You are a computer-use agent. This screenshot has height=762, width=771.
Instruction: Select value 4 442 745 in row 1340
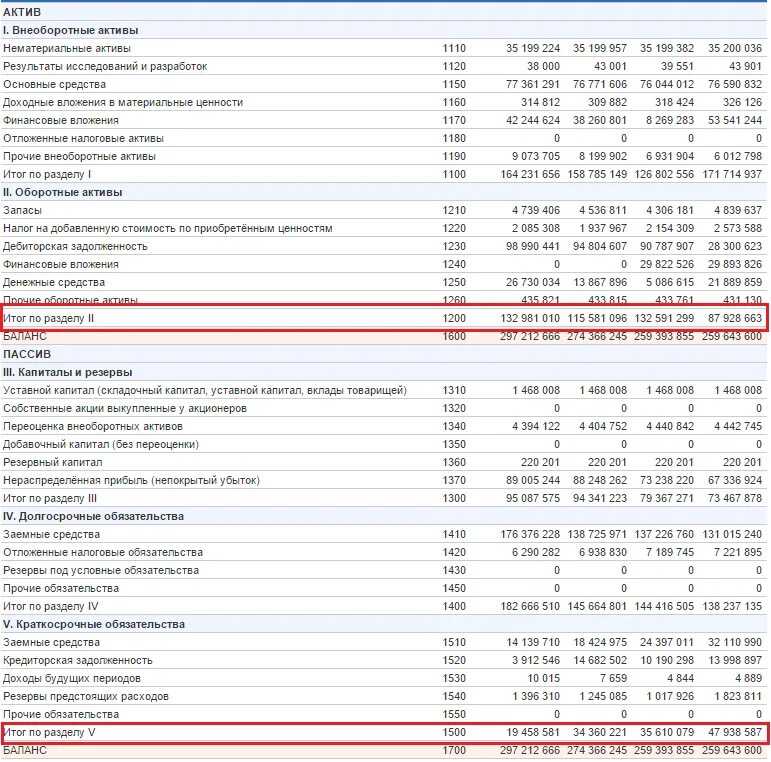click(738, 426)
